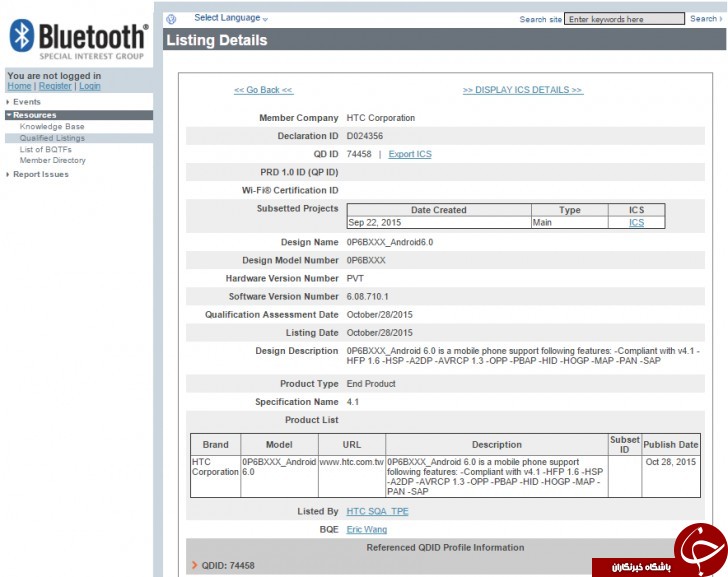Click the Brand column header
Viewport: 728px width, 577px height.
point(215,445)
